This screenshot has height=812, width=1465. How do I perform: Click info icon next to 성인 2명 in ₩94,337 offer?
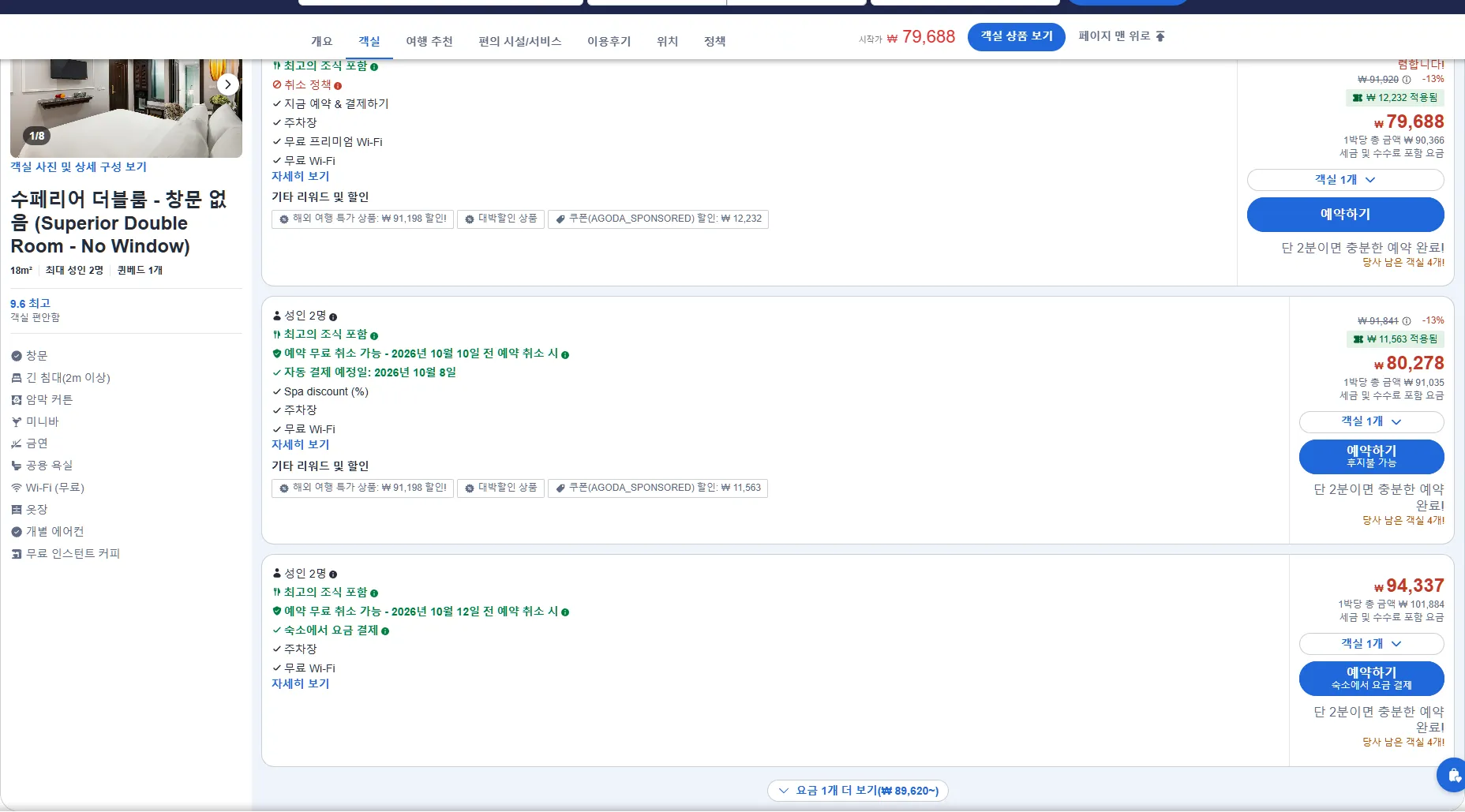click(x=333, y=574)
